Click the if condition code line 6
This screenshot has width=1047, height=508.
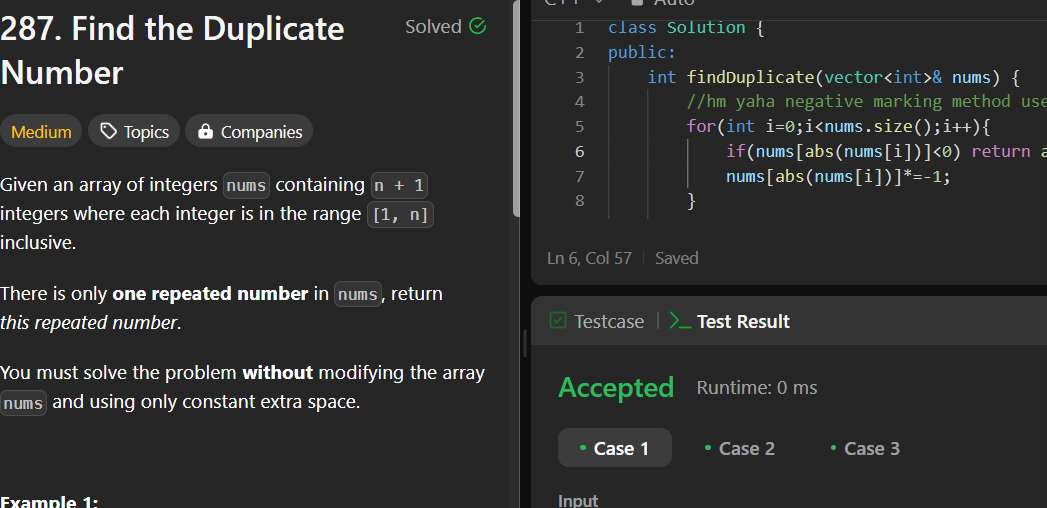pyautogui.click(x=887, y=152)
